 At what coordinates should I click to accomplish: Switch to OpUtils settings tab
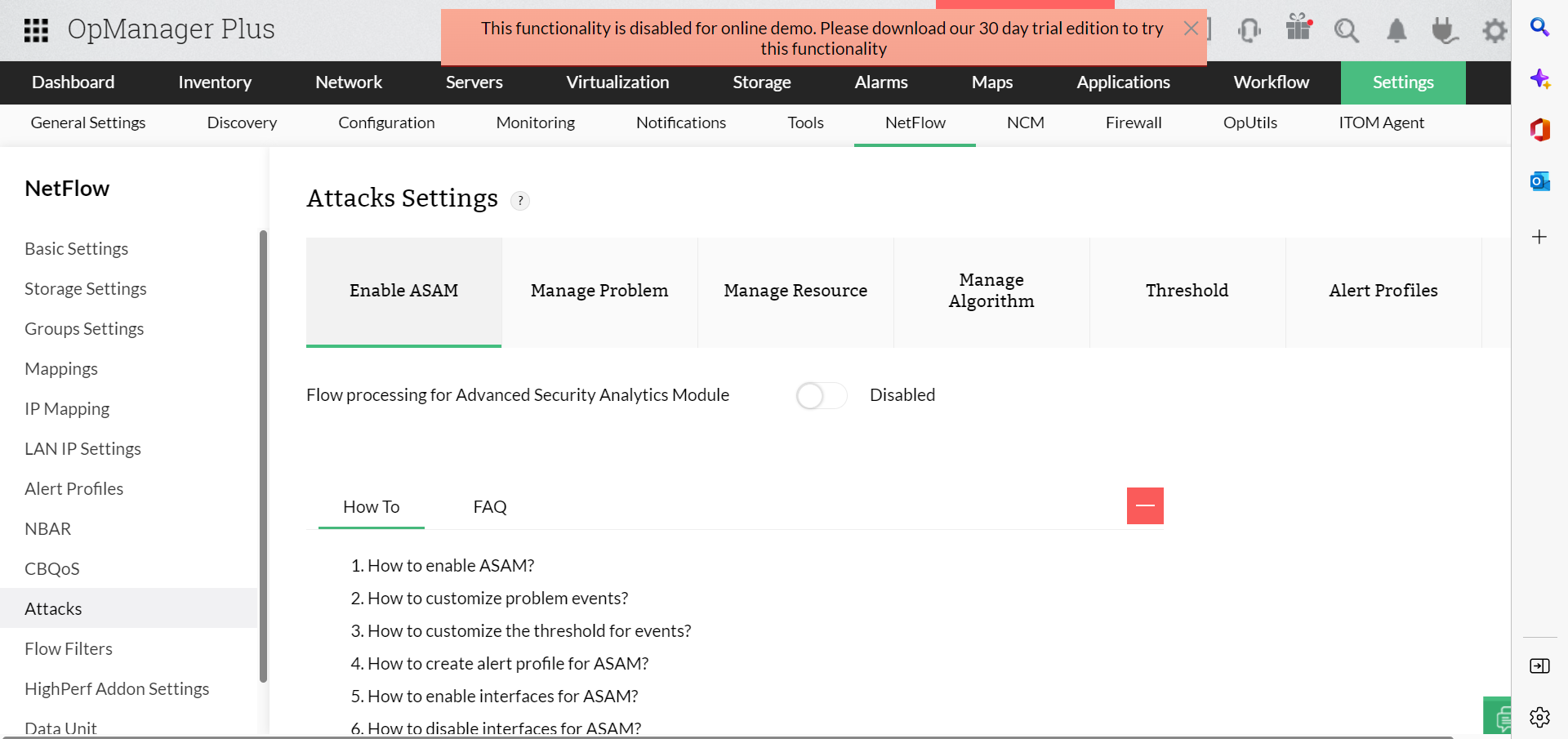tap(1250, 123)
